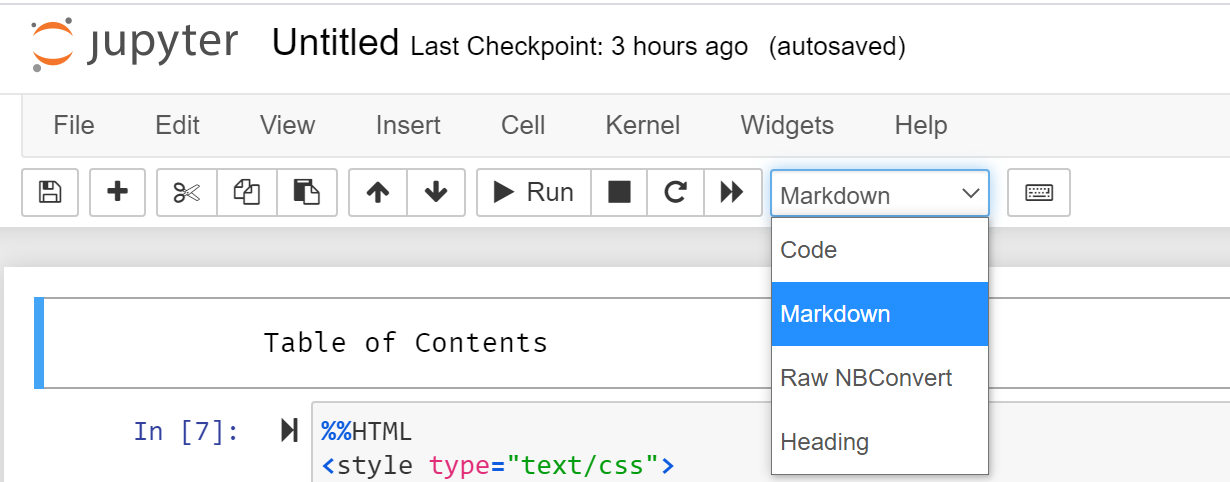Screen dimensions: 1230x482
Task: Insert cell below with plus icon
Action: [x=118, y=192]
